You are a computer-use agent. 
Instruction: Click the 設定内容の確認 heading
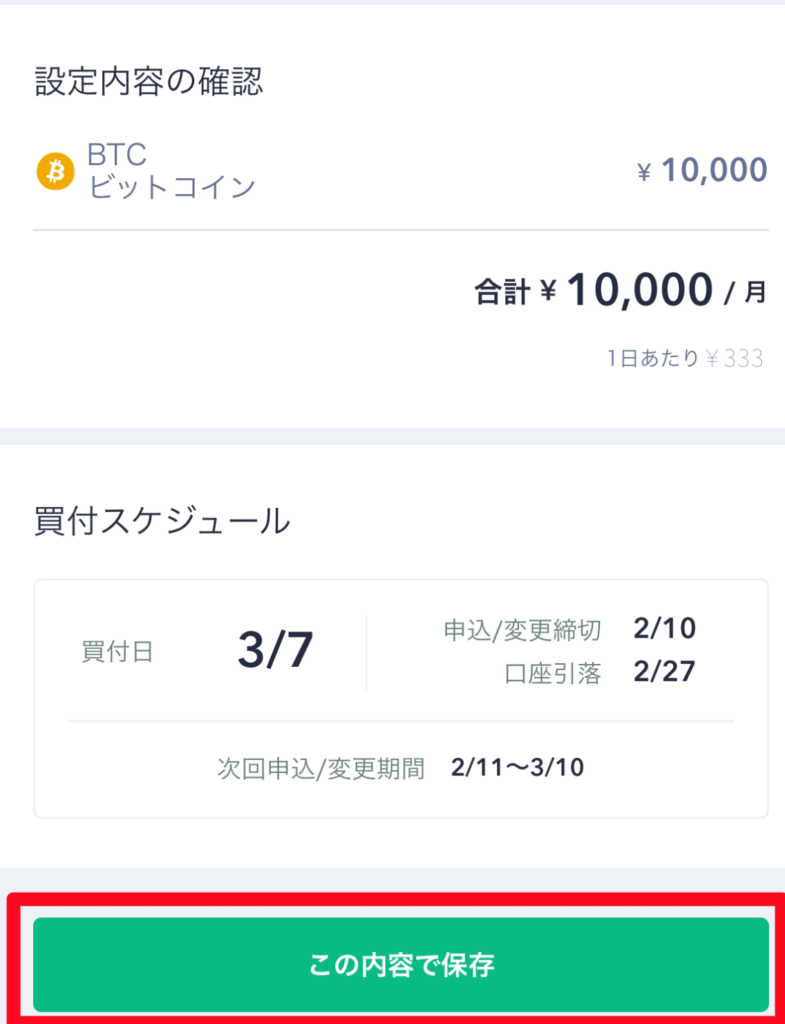(x=149, y=82)
